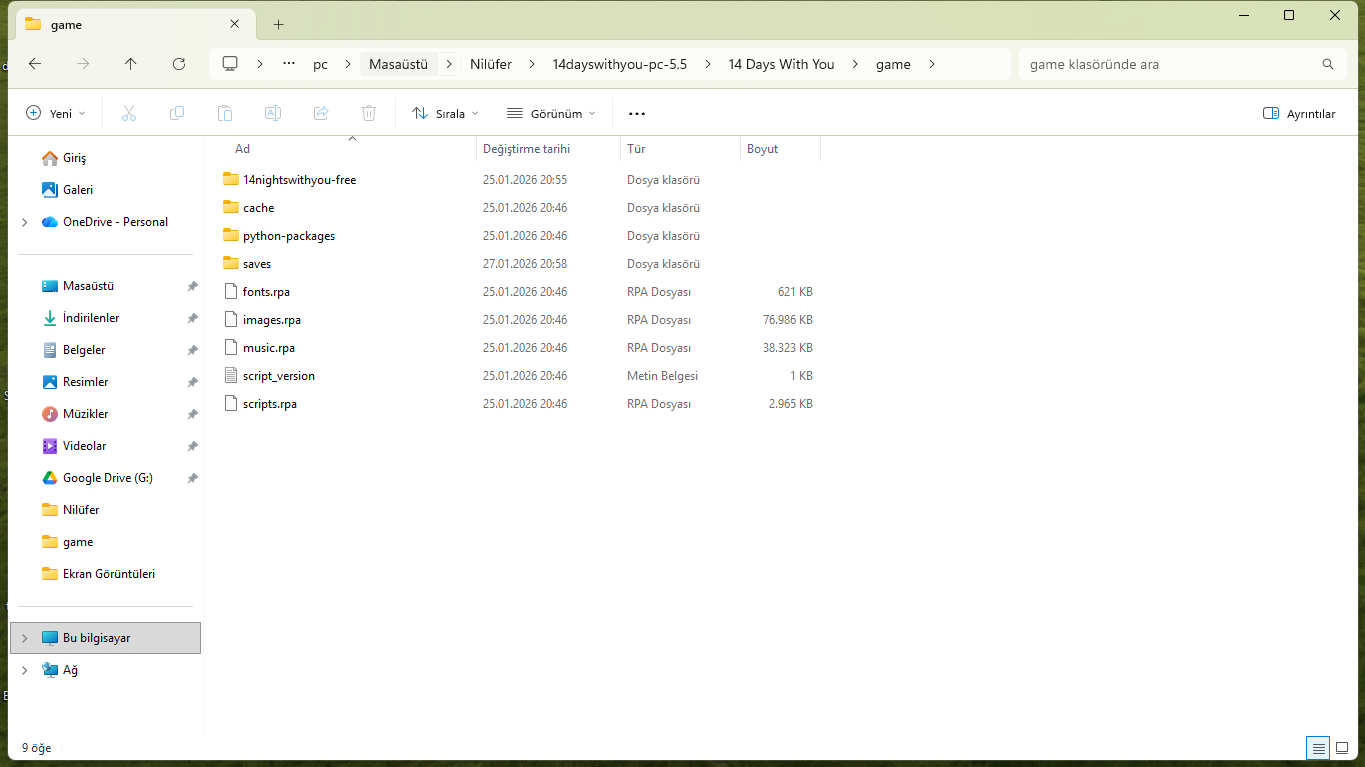The height and width of the screenshot is (767, 1365).
Task: Sort by Boyut column header
Action: pyautogui.click(x=762, y=149)
